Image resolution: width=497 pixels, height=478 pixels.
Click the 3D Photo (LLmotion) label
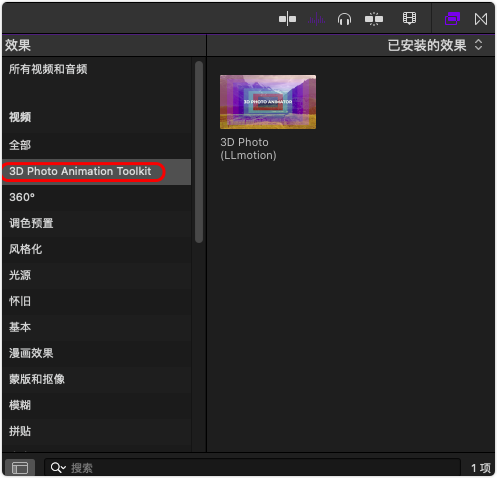(248, 149)
